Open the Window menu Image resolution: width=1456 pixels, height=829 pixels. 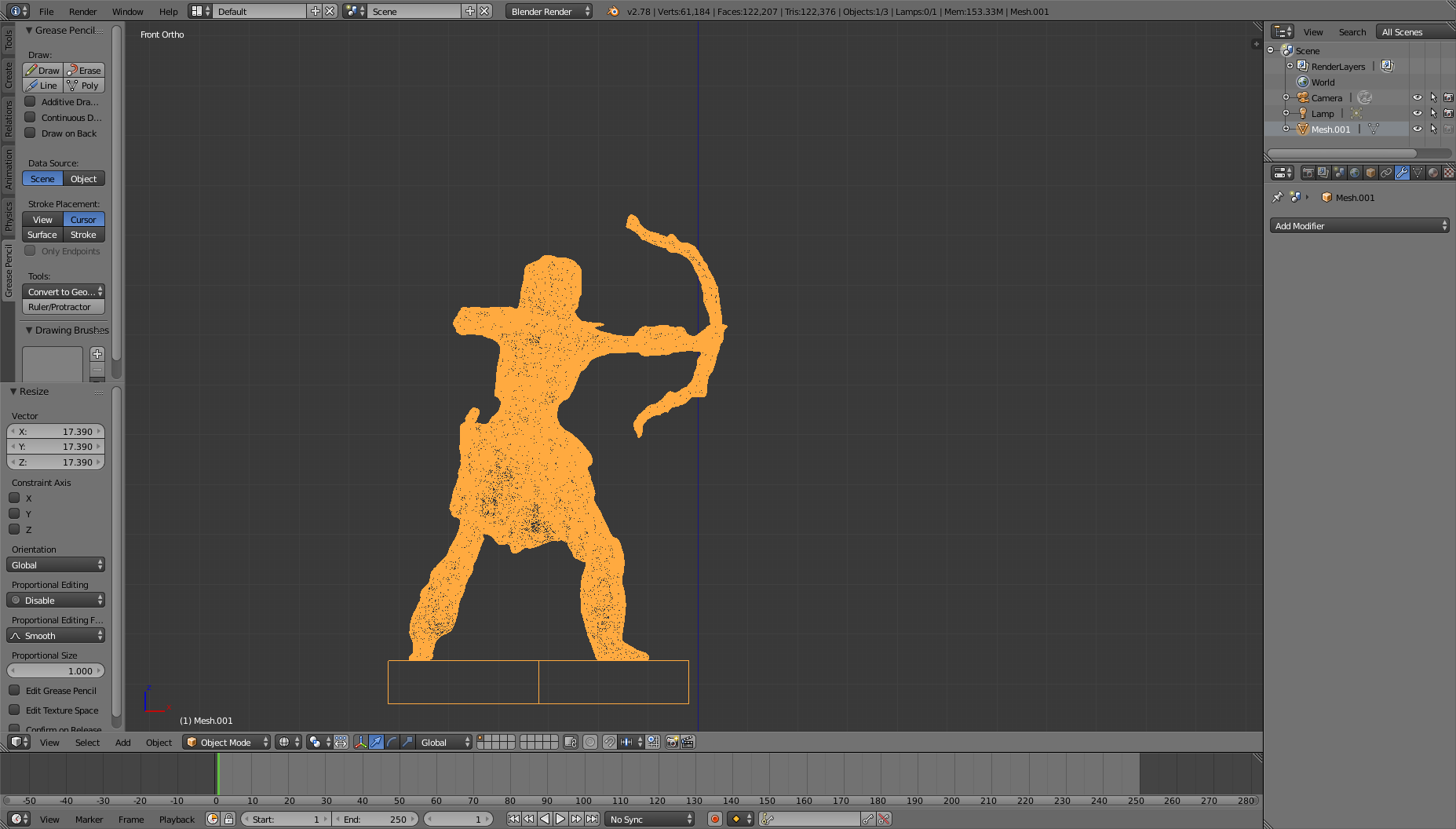127,11
